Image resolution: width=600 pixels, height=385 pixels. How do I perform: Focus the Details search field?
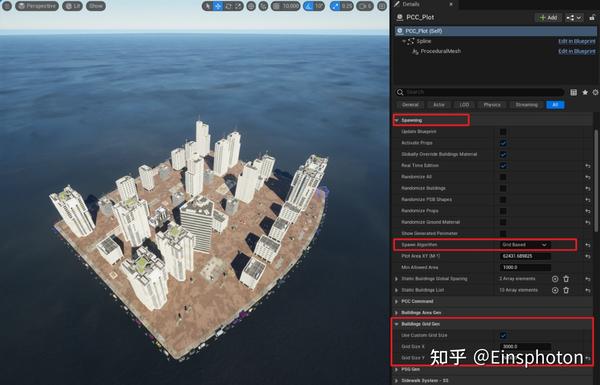pos(480,92)
